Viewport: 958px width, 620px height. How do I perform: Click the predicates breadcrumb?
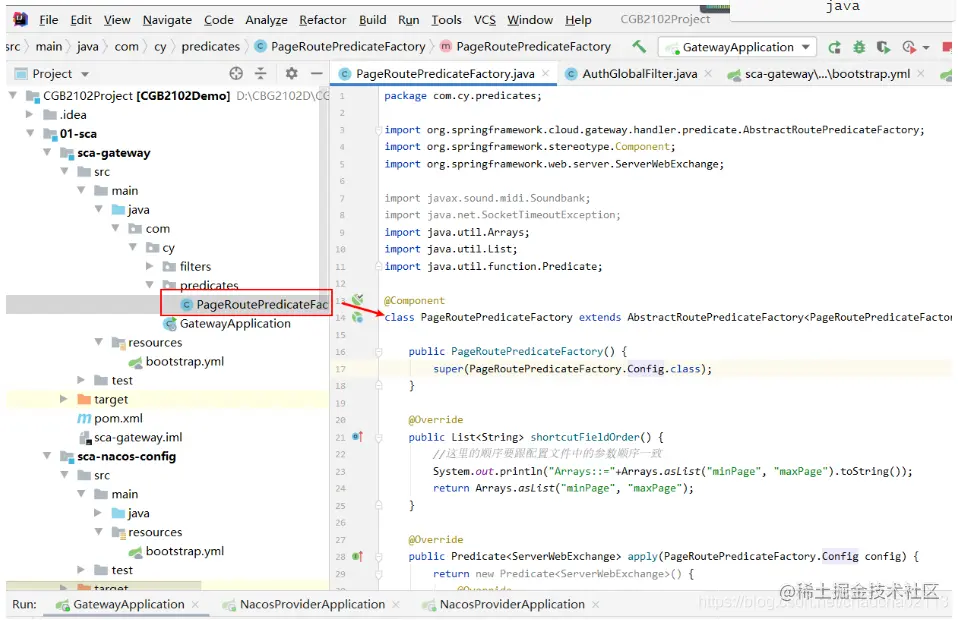click(210, 46)
